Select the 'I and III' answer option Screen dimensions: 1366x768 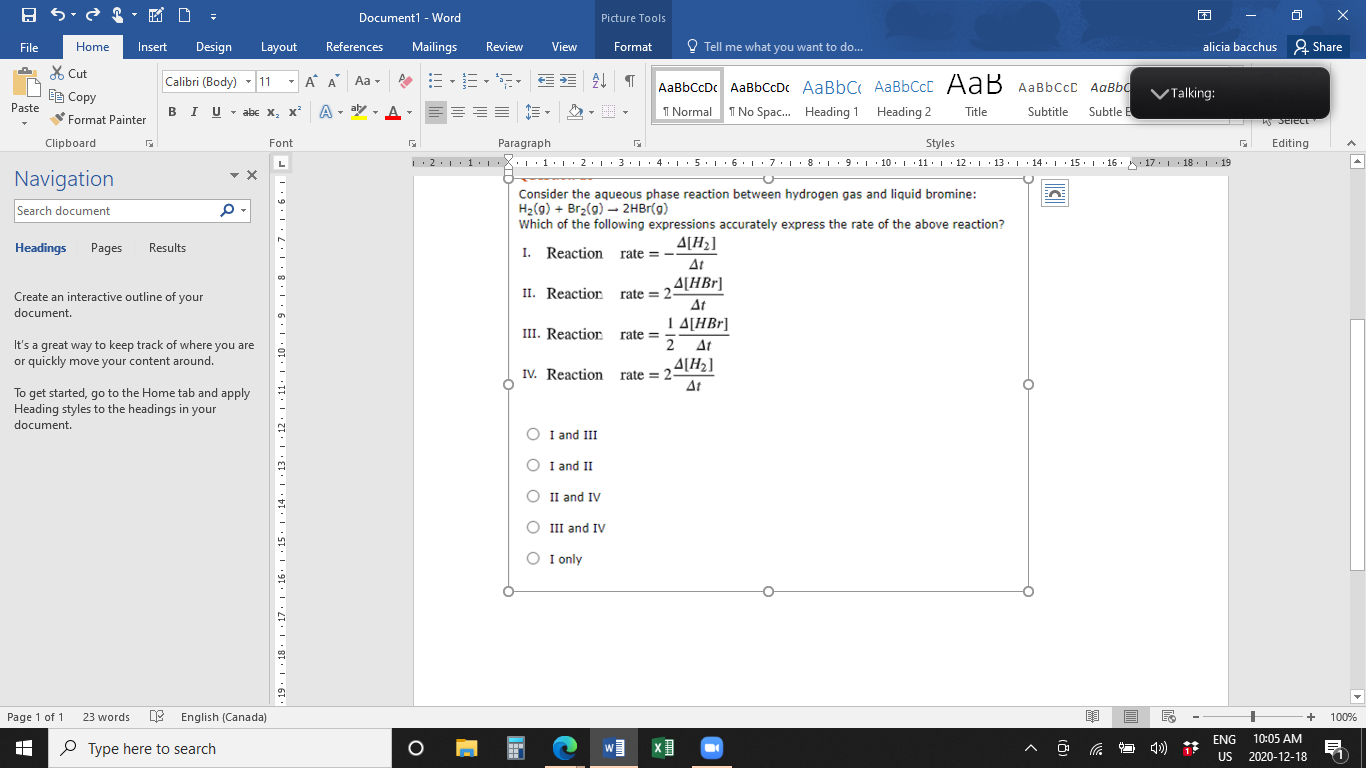533,434
